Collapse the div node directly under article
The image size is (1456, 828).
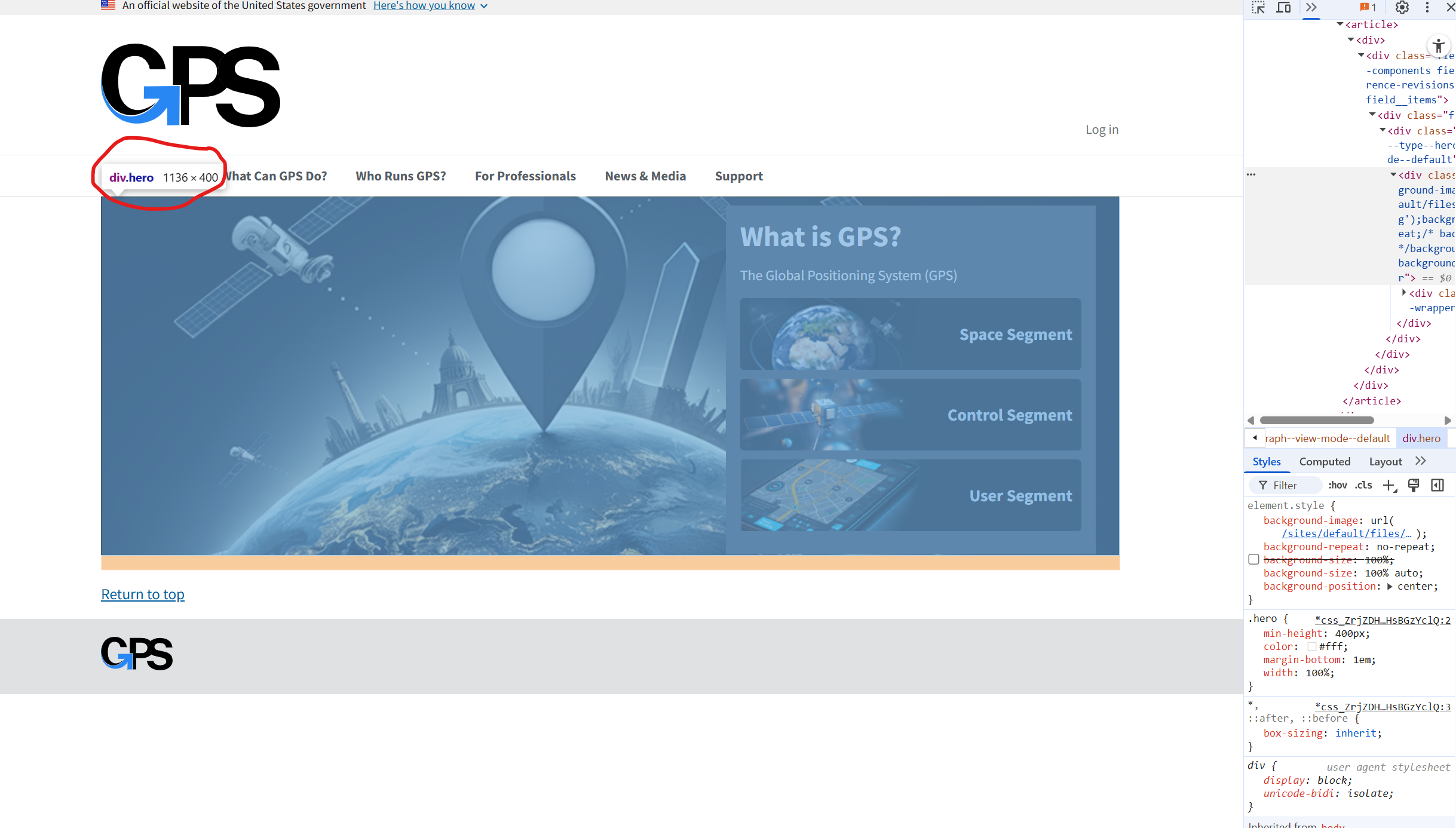tap(1351, 40)
